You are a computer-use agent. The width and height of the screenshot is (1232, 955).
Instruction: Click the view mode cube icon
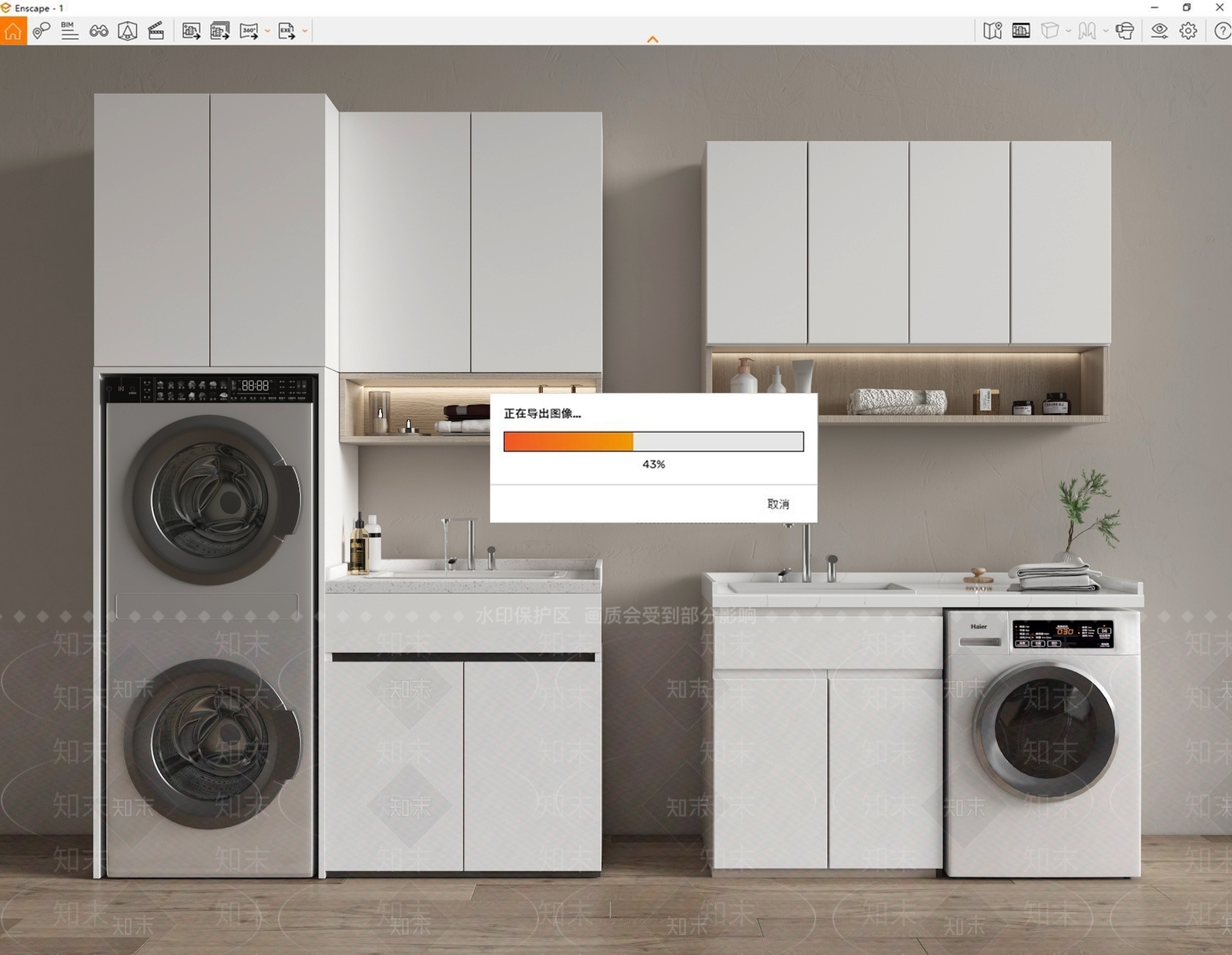(x=1050, y=31)
